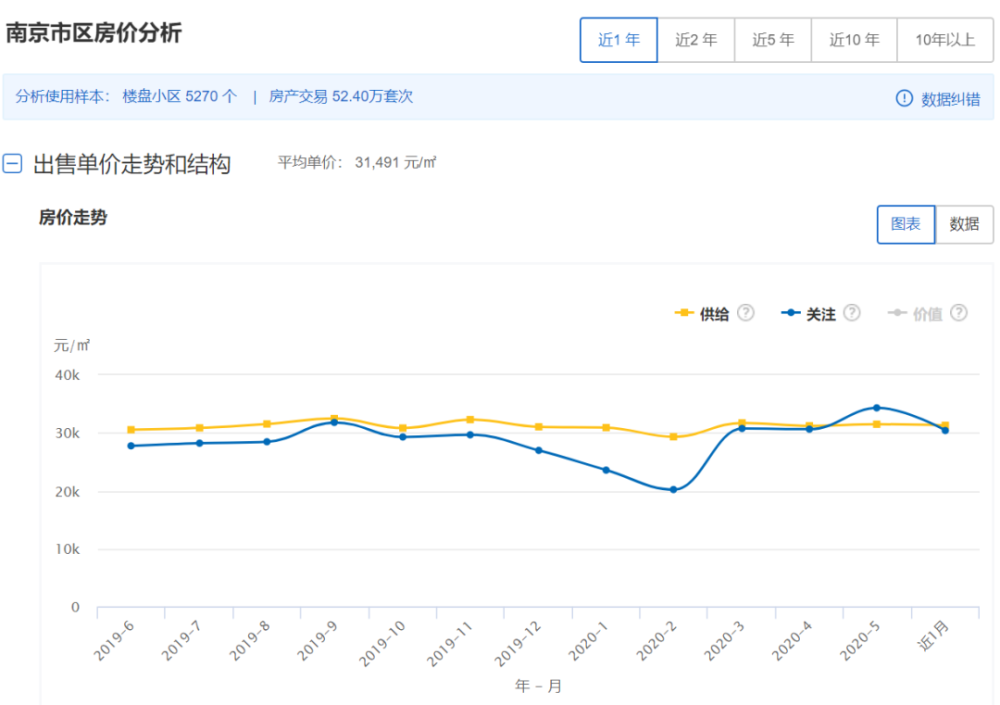Collapse the 出售单价走势和结构 section
The image size is (1000, 705).
click(x=12, y=164)
